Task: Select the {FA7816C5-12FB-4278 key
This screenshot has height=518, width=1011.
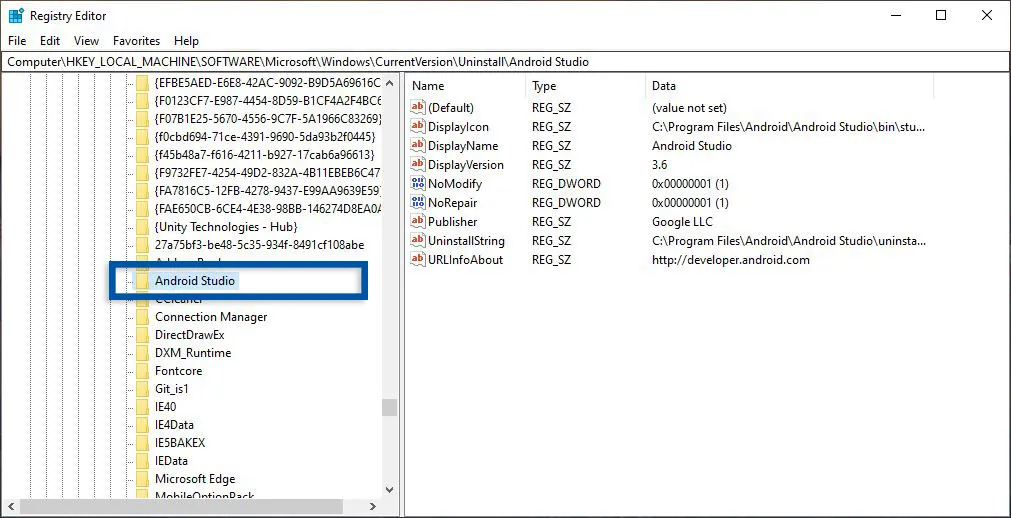Action: [268, 191]
